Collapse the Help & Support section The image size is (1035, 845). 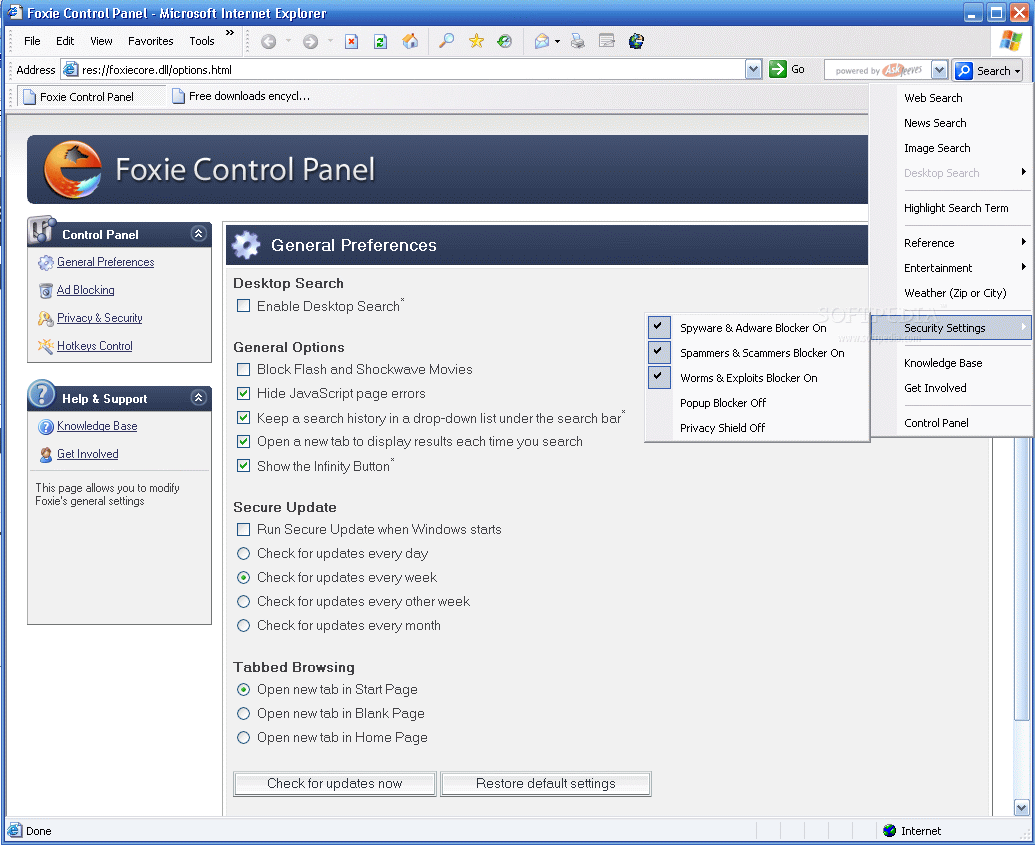[x=198, y=397]
